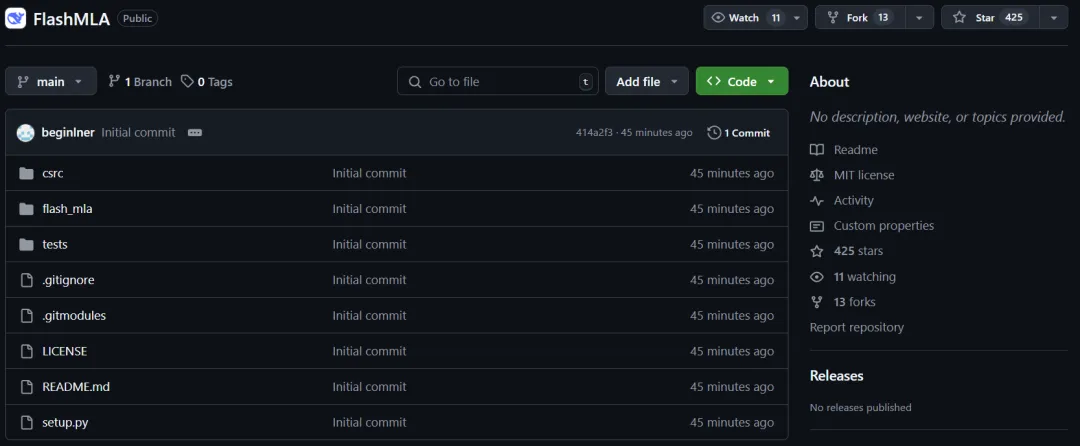Click the setup.py file icon
The width and height of the screenshot is (1080, 446).
coord(26,423)
